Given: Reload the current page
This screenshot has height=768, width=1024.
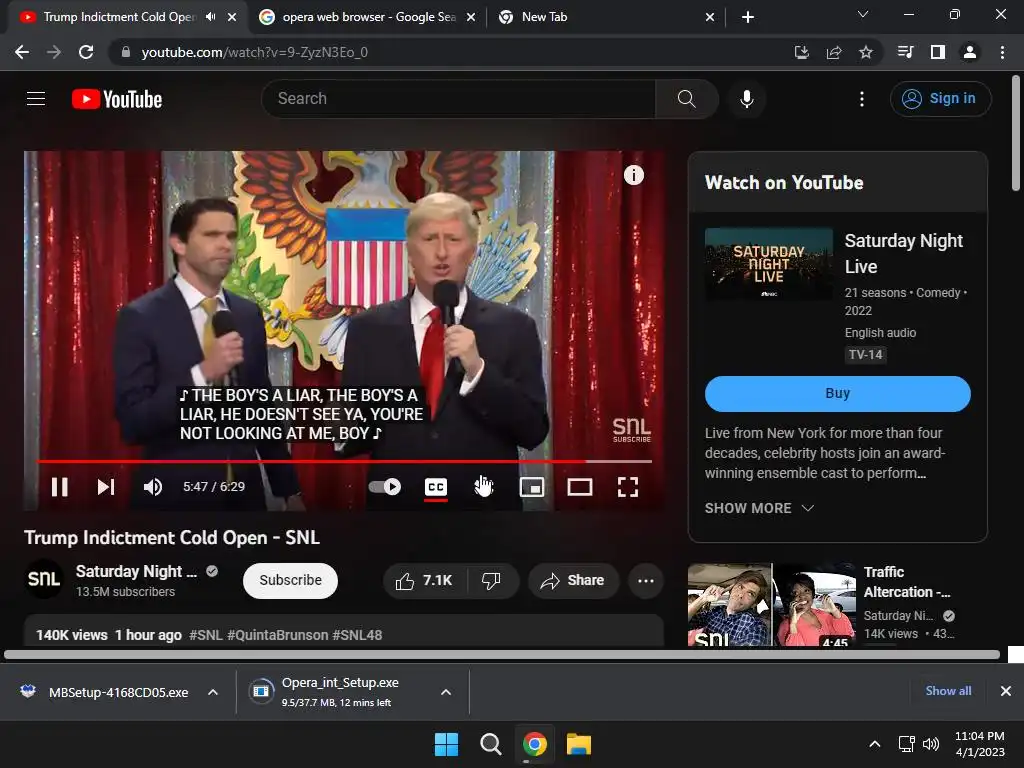Looking at the screenshot, I should point(86,52).
